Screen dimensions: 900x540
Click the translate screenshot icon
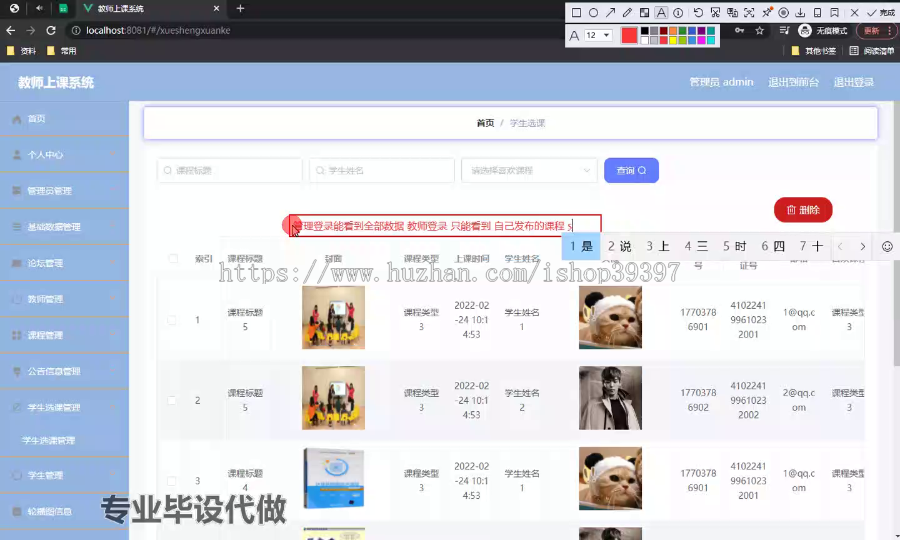[x=732, y=12]
